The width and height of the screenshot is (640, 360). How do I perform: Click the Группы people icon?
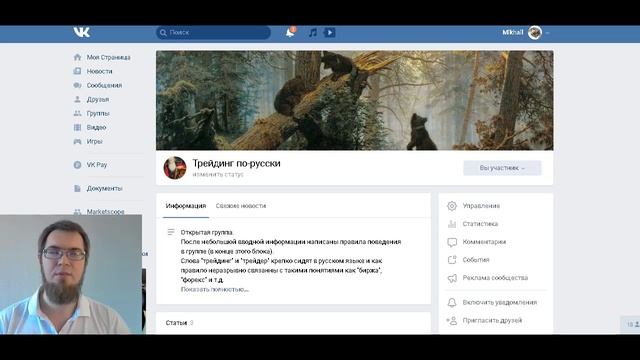(x=78, y=113)
